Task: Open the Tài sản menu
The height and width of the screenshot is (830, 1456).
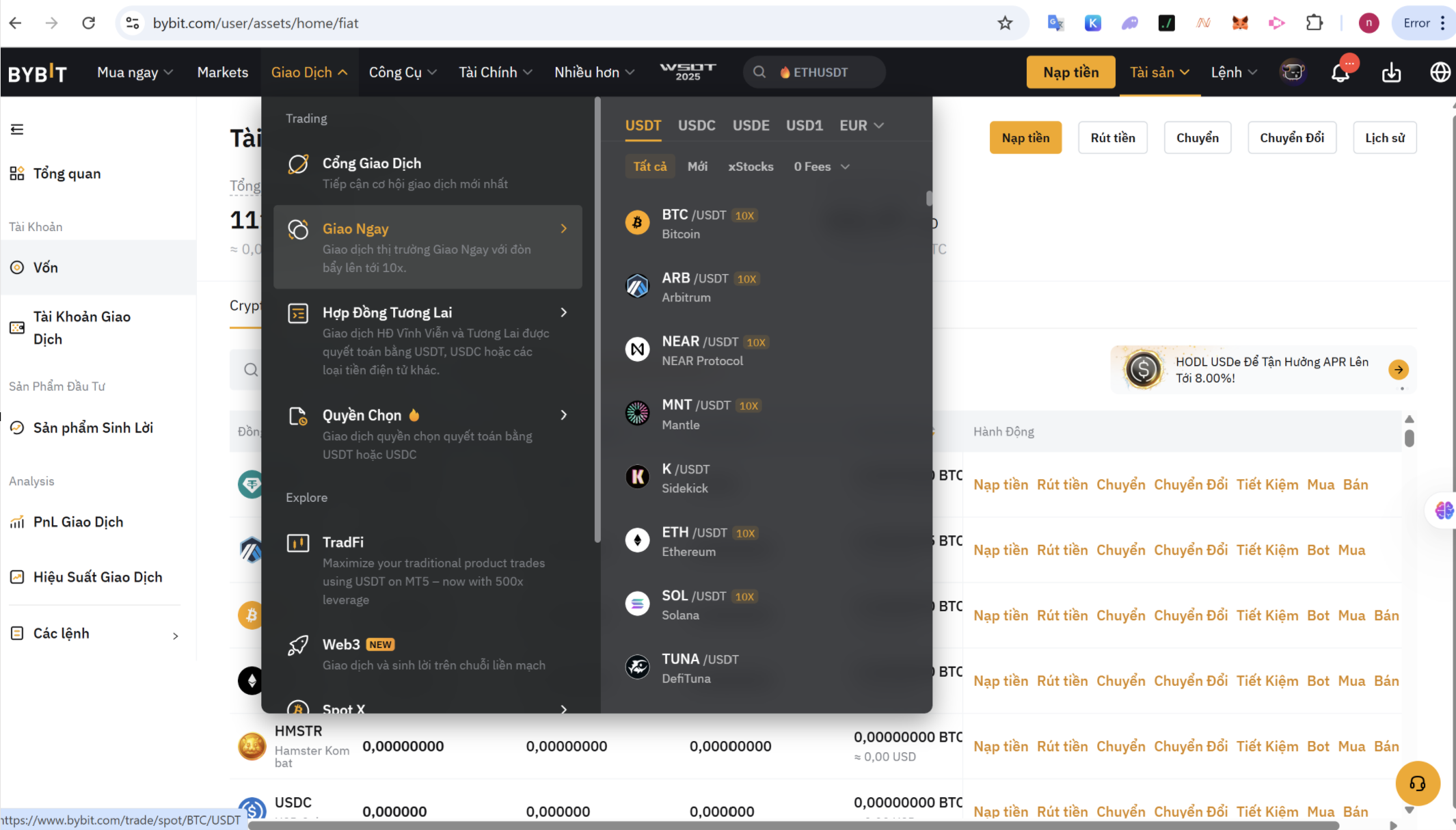Action: point(1159,72)
